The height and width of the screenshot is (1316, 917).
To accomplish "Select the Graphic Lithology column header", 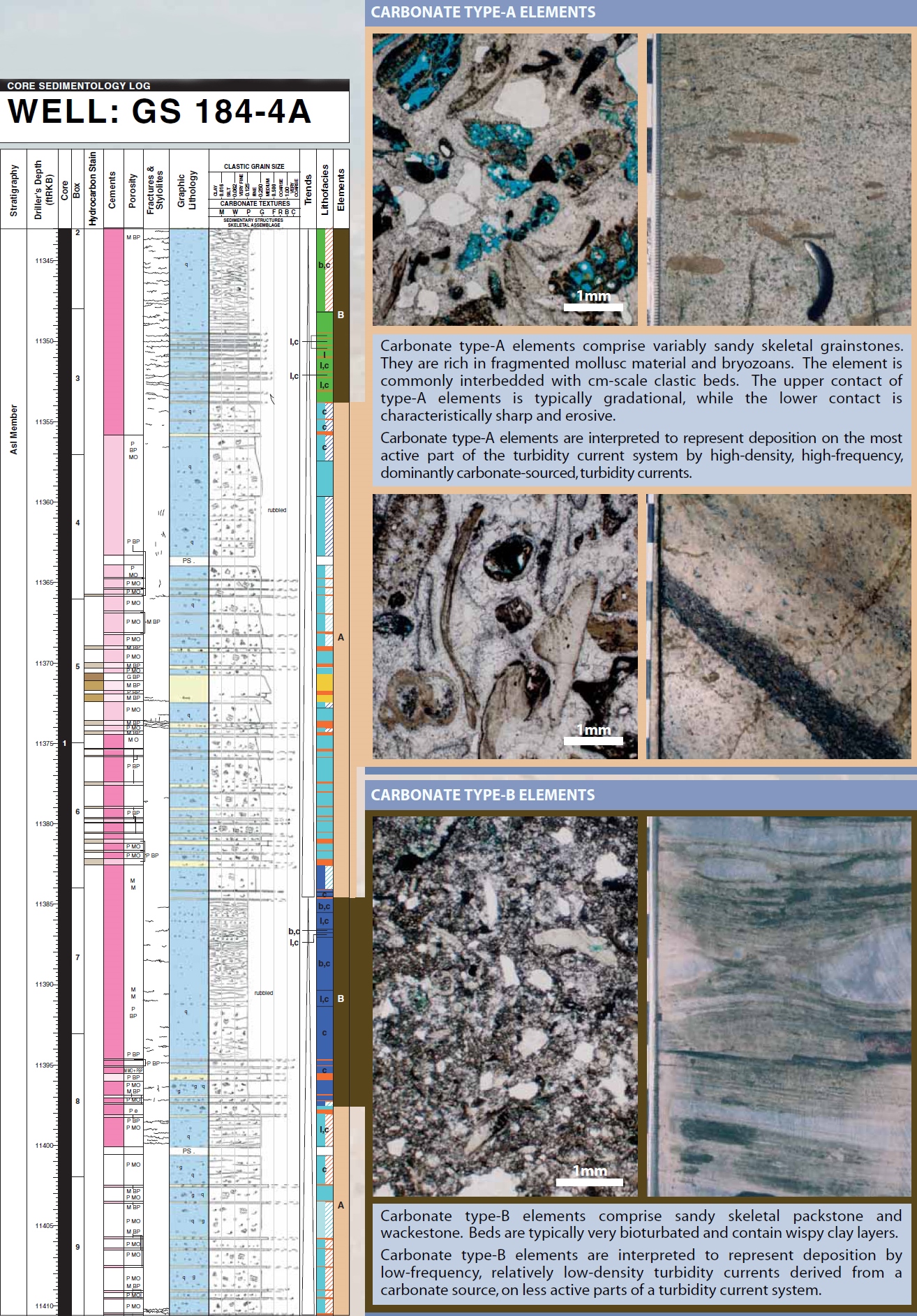I will pyautogui.click(x=188, y=190).
